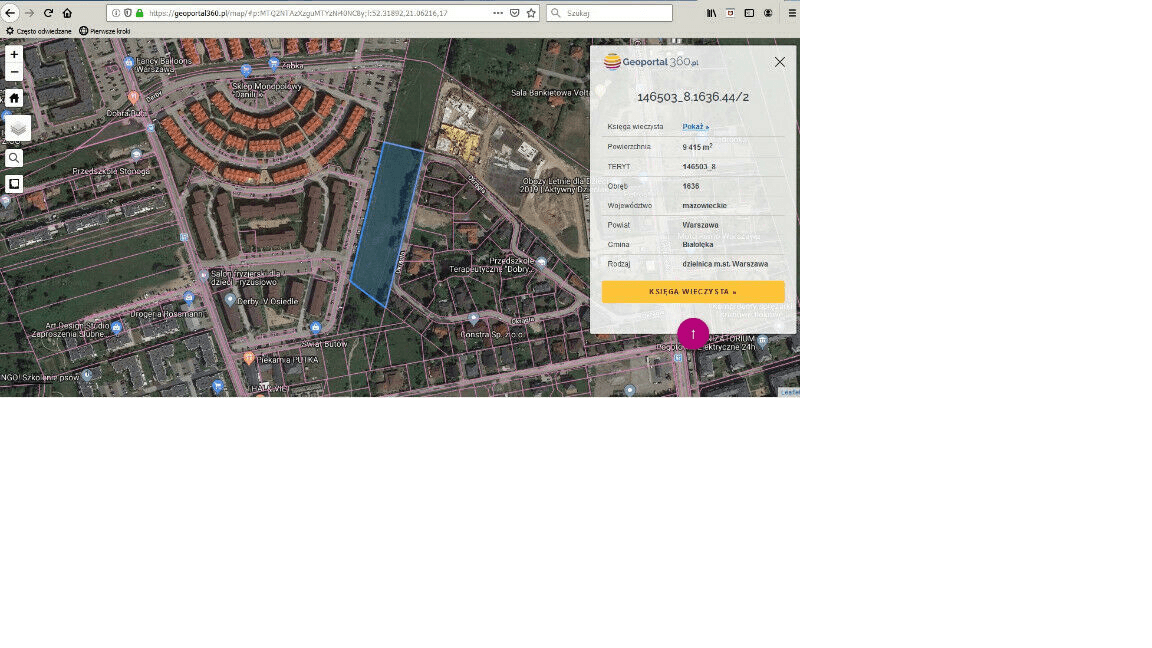The height and width of the screenshot is (648, 1152).
Task: Open the map search tool
Action: coord(14,158)
